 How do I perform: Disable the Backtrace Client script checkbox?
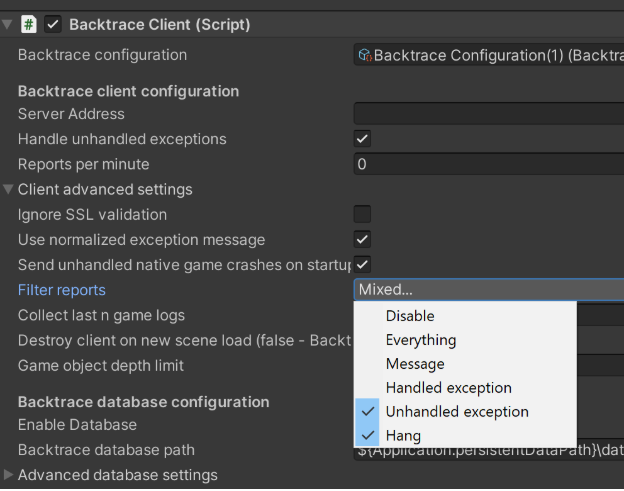pyautogui.click(x=53, y=25)
